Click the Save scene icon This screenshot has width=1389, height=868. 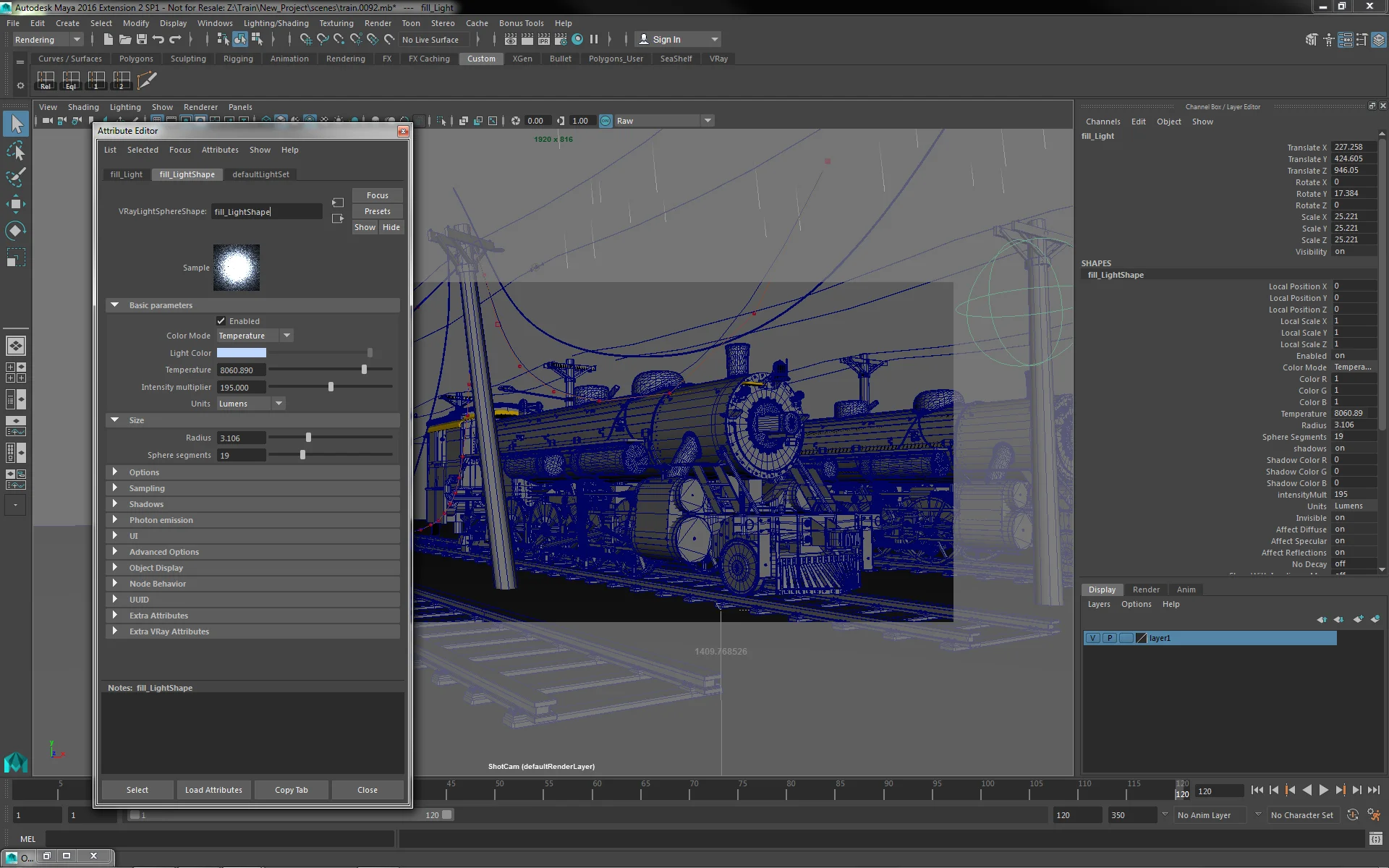point(142,40)
